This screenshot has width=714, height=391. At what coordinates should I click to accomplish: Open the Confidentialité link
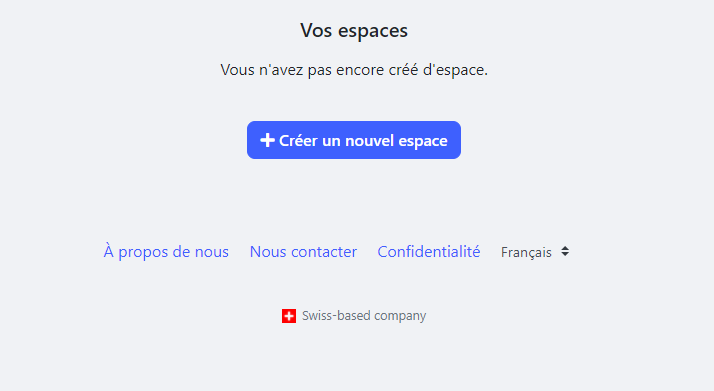point(429,252)
